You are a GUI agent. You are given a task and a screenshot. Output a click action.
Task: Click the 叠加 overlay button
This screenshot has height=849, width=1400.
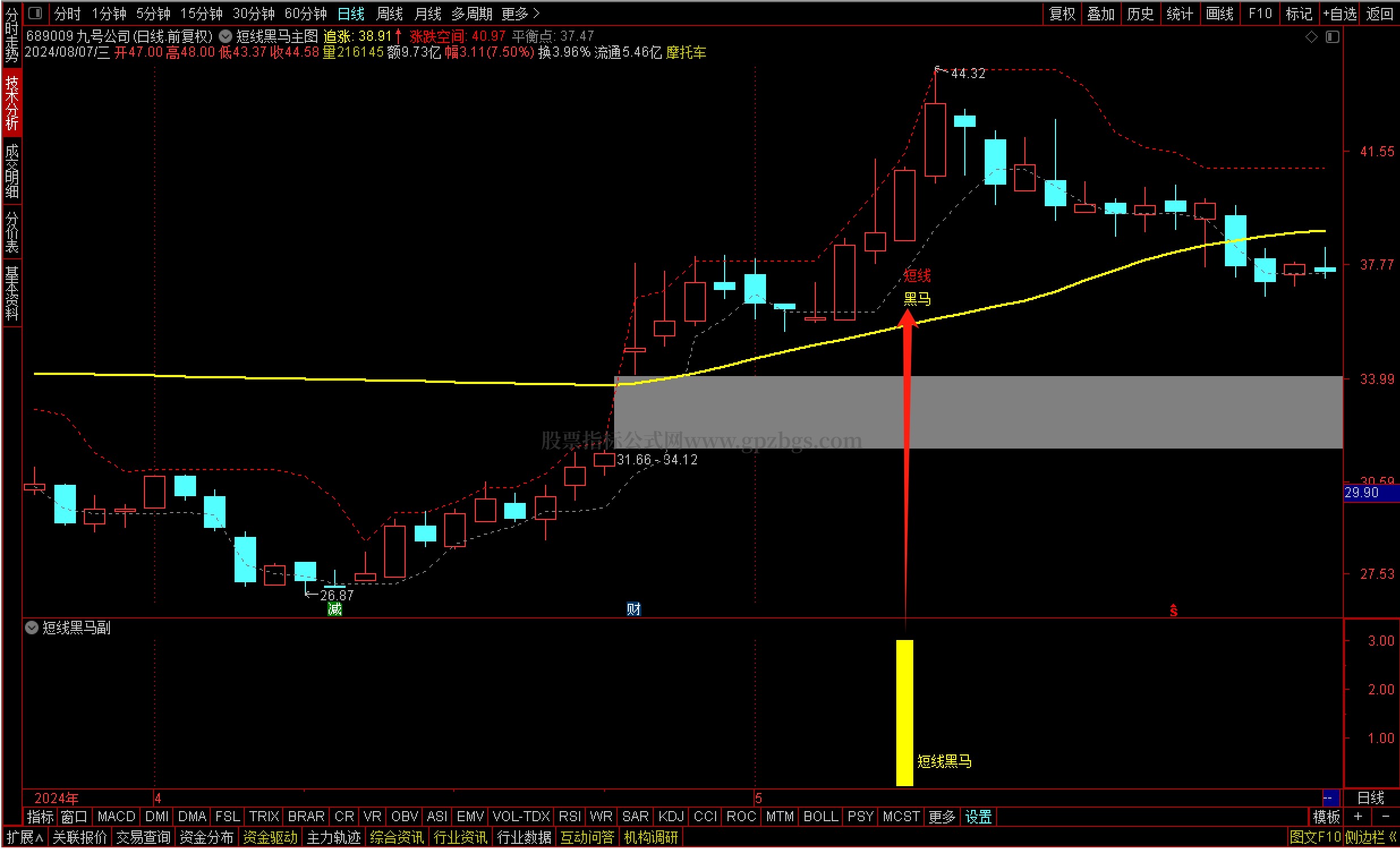tap(1101, 13)
